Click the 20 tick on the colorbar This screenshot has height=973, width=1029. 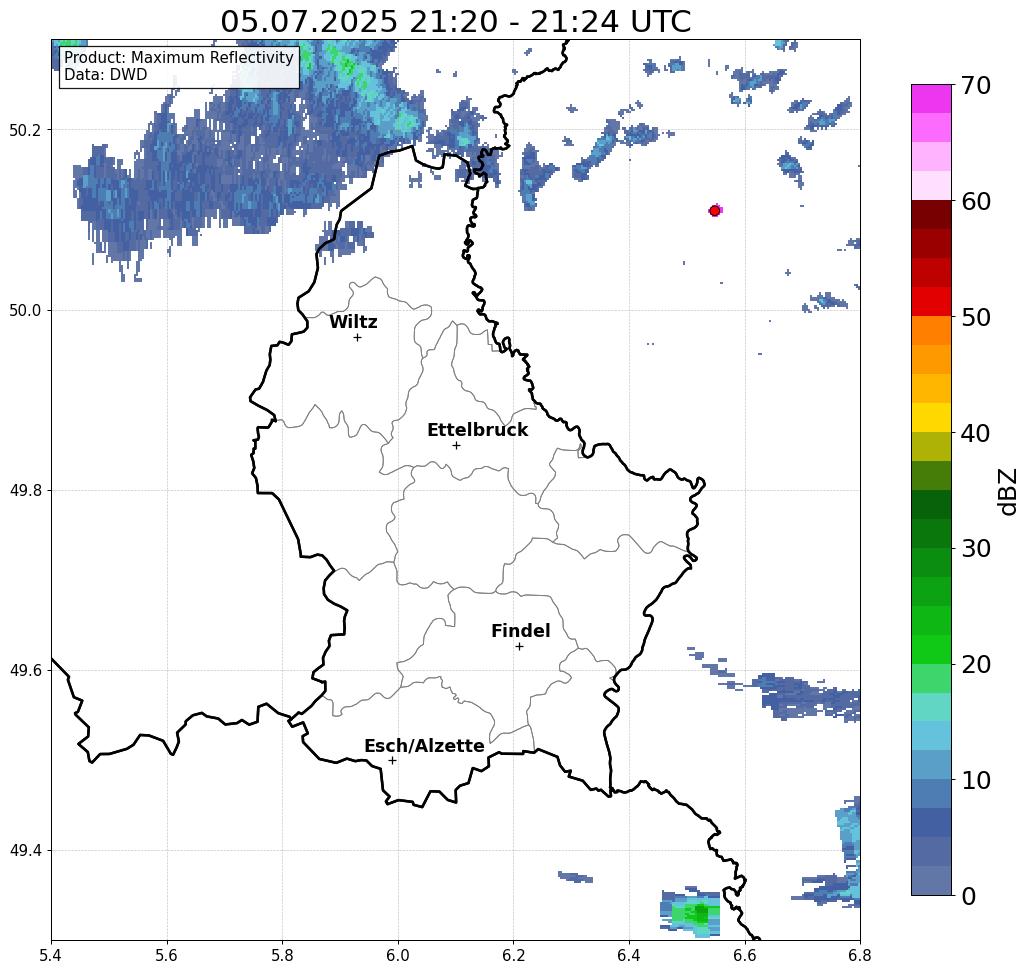tap(976, 665)
